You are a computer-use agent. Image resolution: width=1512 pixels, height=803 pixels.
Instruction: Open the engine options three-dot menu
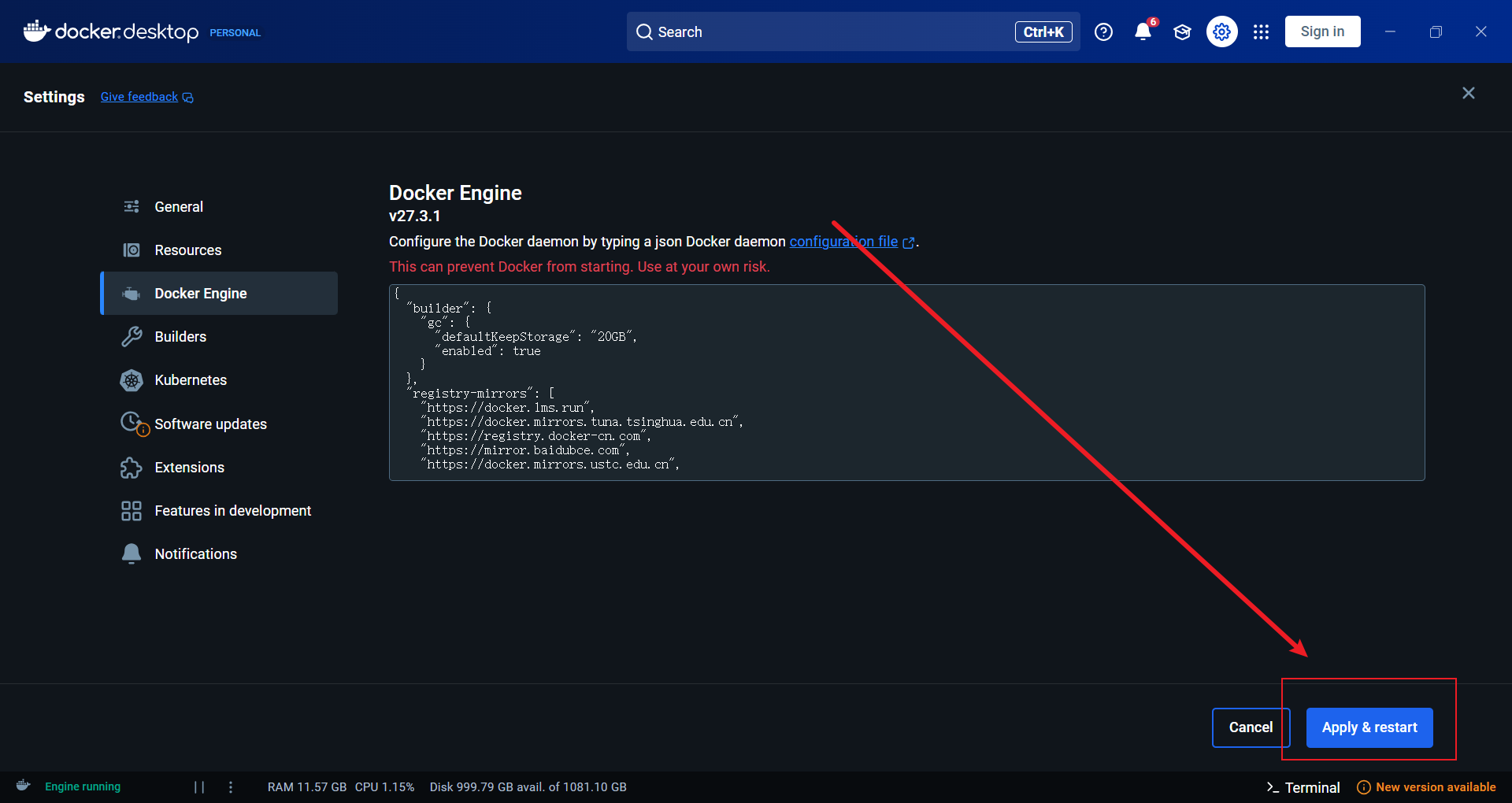[x=231, y=786]
